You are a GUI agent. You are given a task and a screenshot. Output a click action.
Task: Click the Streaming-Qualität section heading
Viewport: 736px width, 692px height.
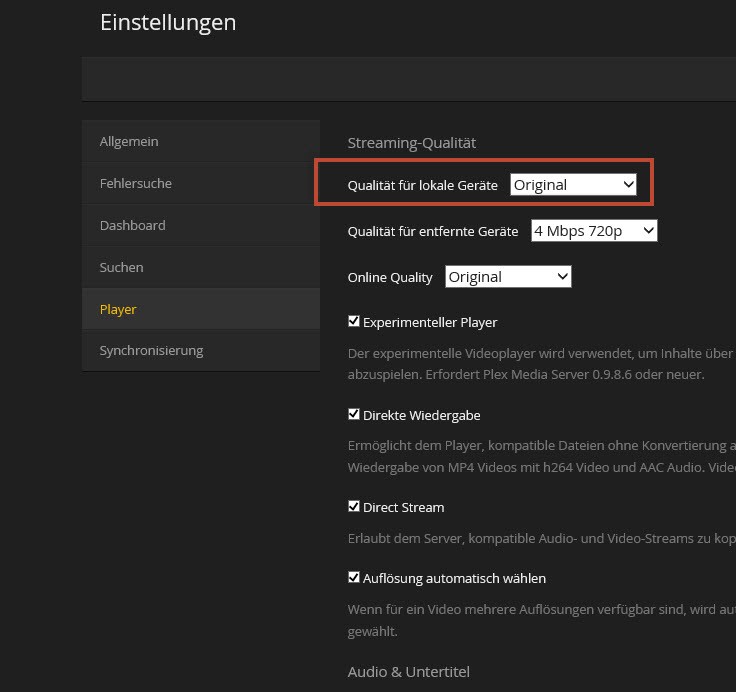point(411,143)
